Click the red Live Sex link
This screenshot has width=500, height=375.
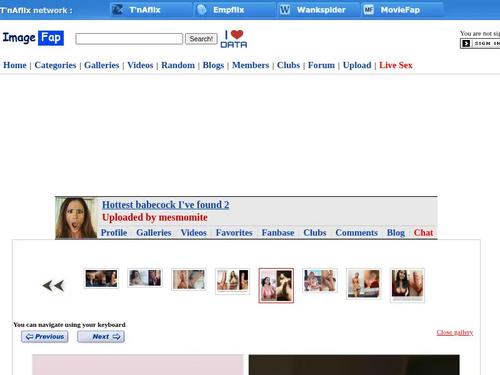point(396,65)
